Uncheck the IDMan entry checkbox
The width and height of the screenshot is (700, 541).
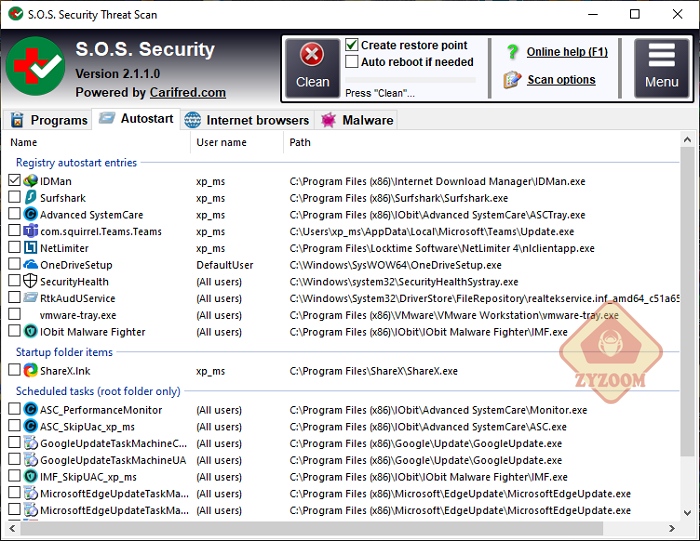click(x=14, y=180)
